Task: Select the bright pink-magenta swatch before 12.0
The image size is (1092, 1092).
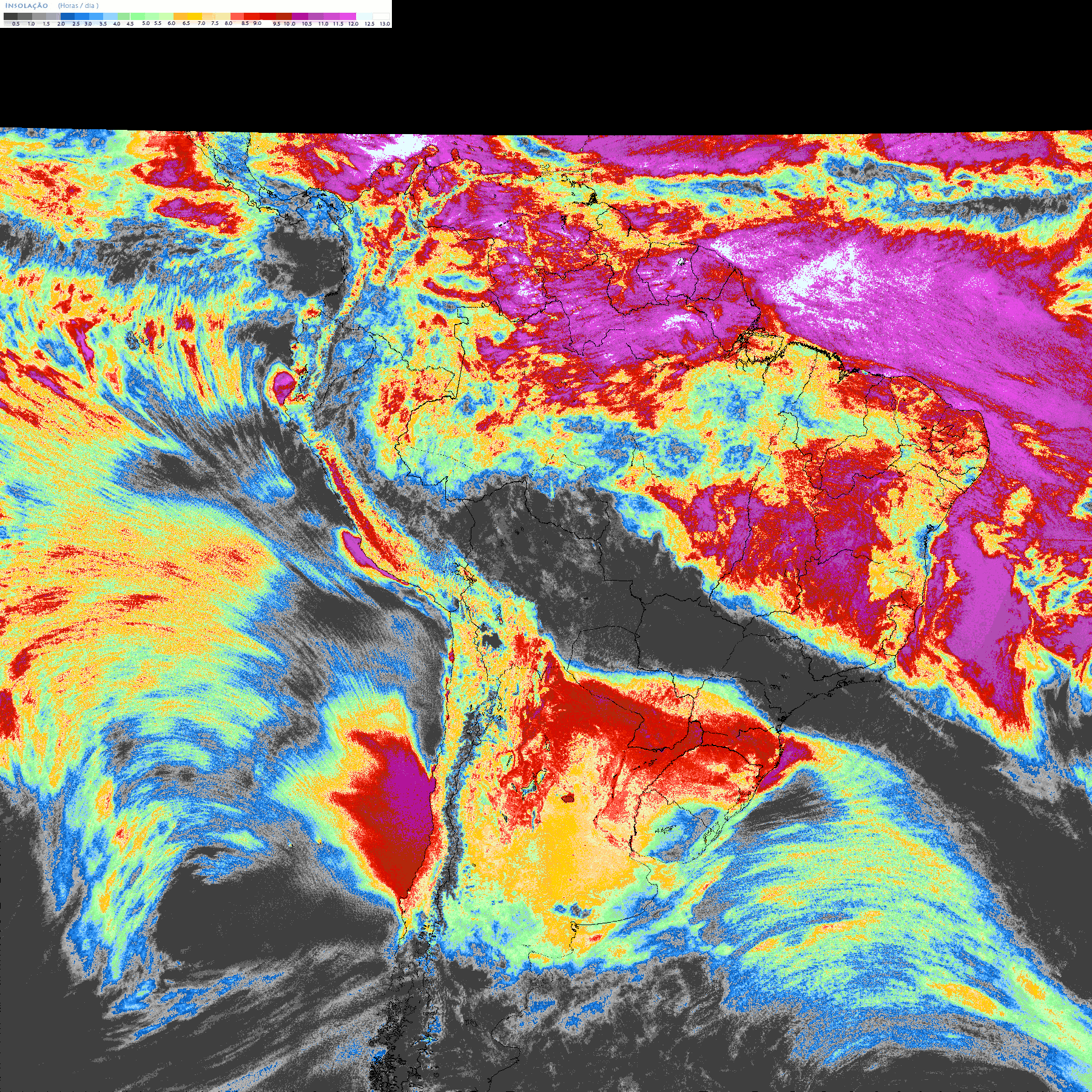Action: click(348, 16)
